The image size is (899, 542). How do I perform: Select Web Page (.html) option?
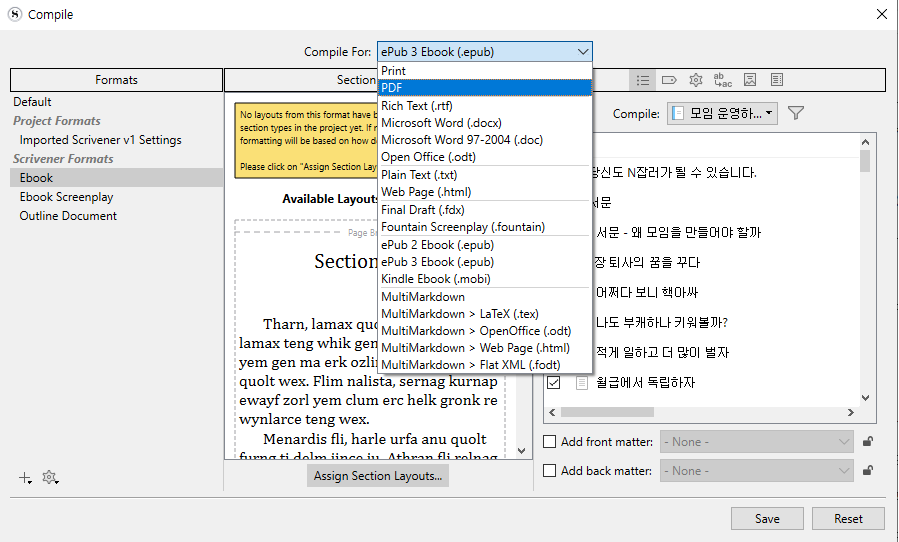pyautogui.click(x=484, y=192)
